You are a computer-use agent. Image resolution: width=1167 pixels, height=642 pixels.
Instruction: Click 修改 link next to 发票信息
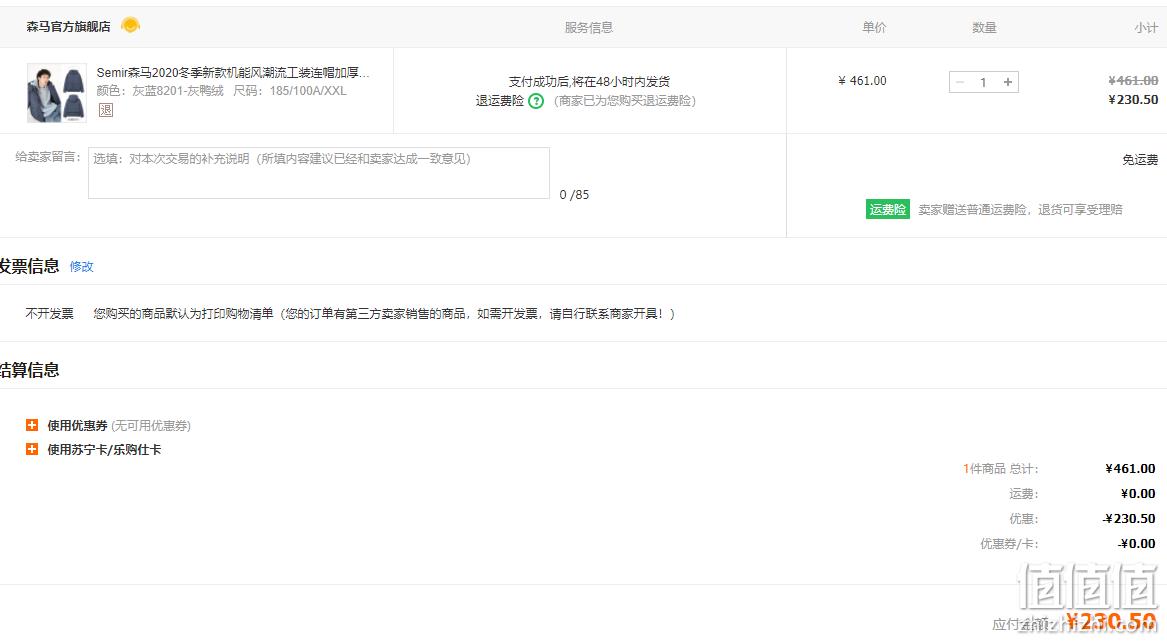81,266
